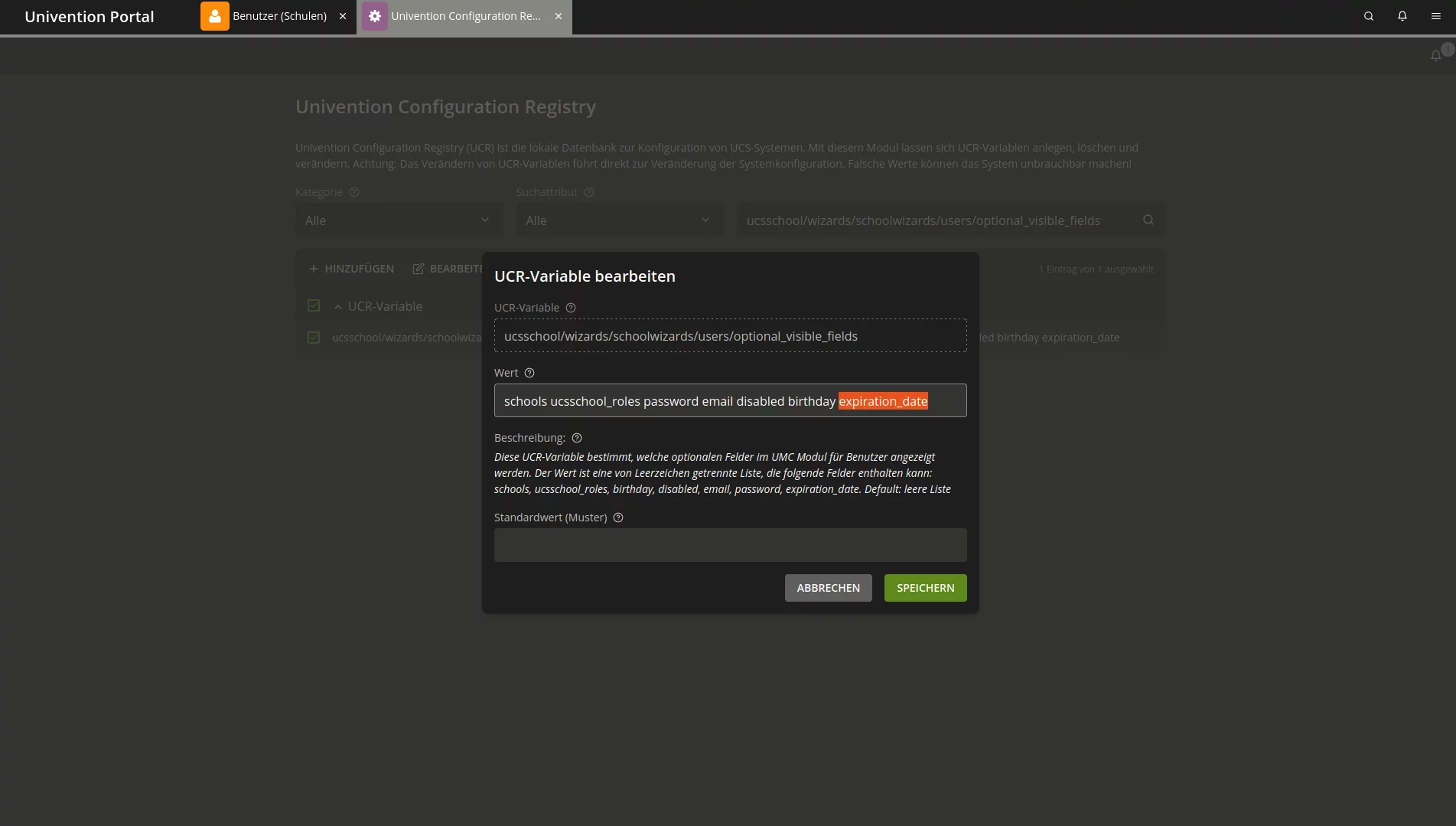The height and width of the screenshot is (826, 1456).
Task: Show help for Kategorie filter
Action: point(354,192)
